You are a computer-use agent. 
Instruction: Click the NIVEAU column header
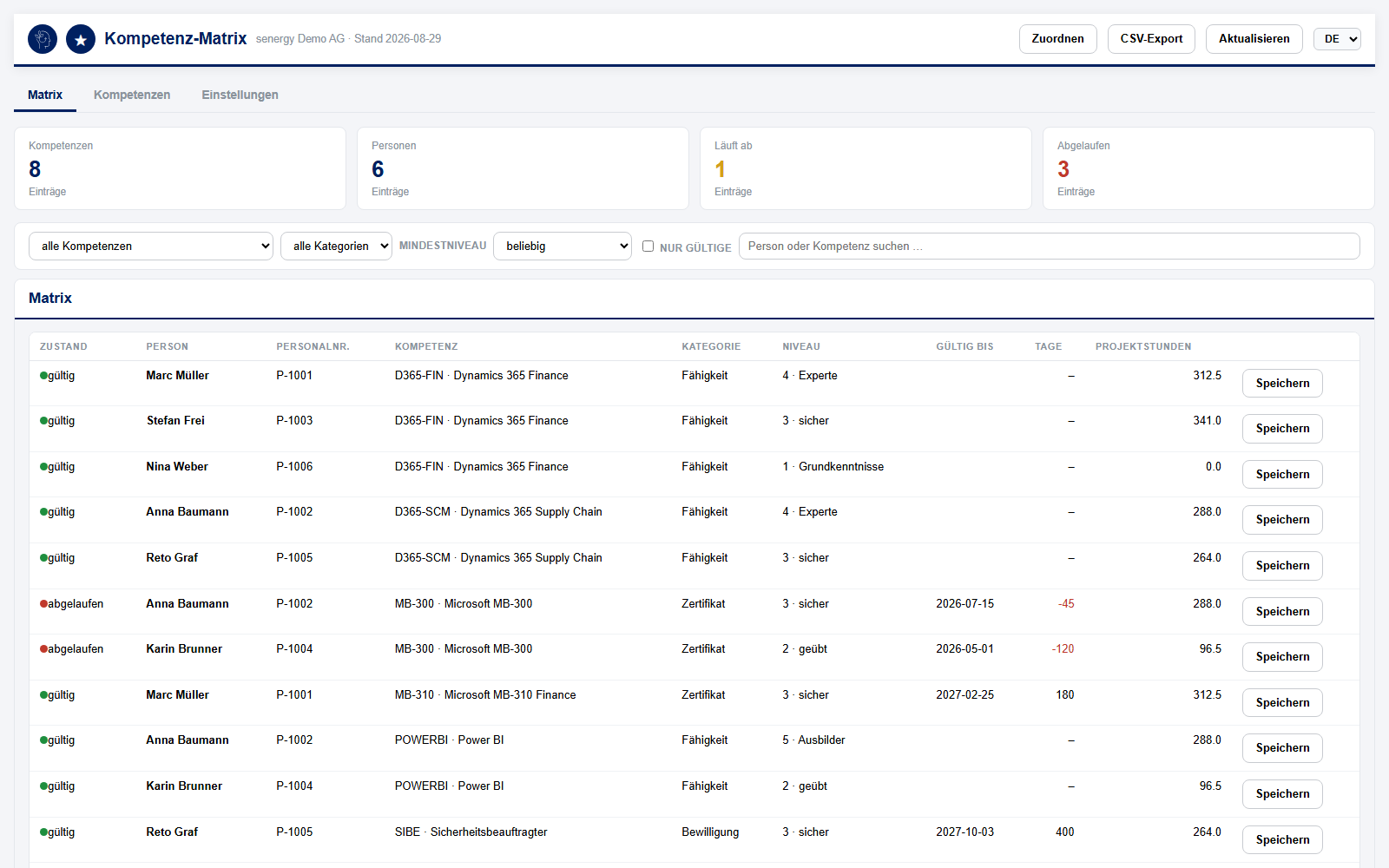click(x=801, y=346)
